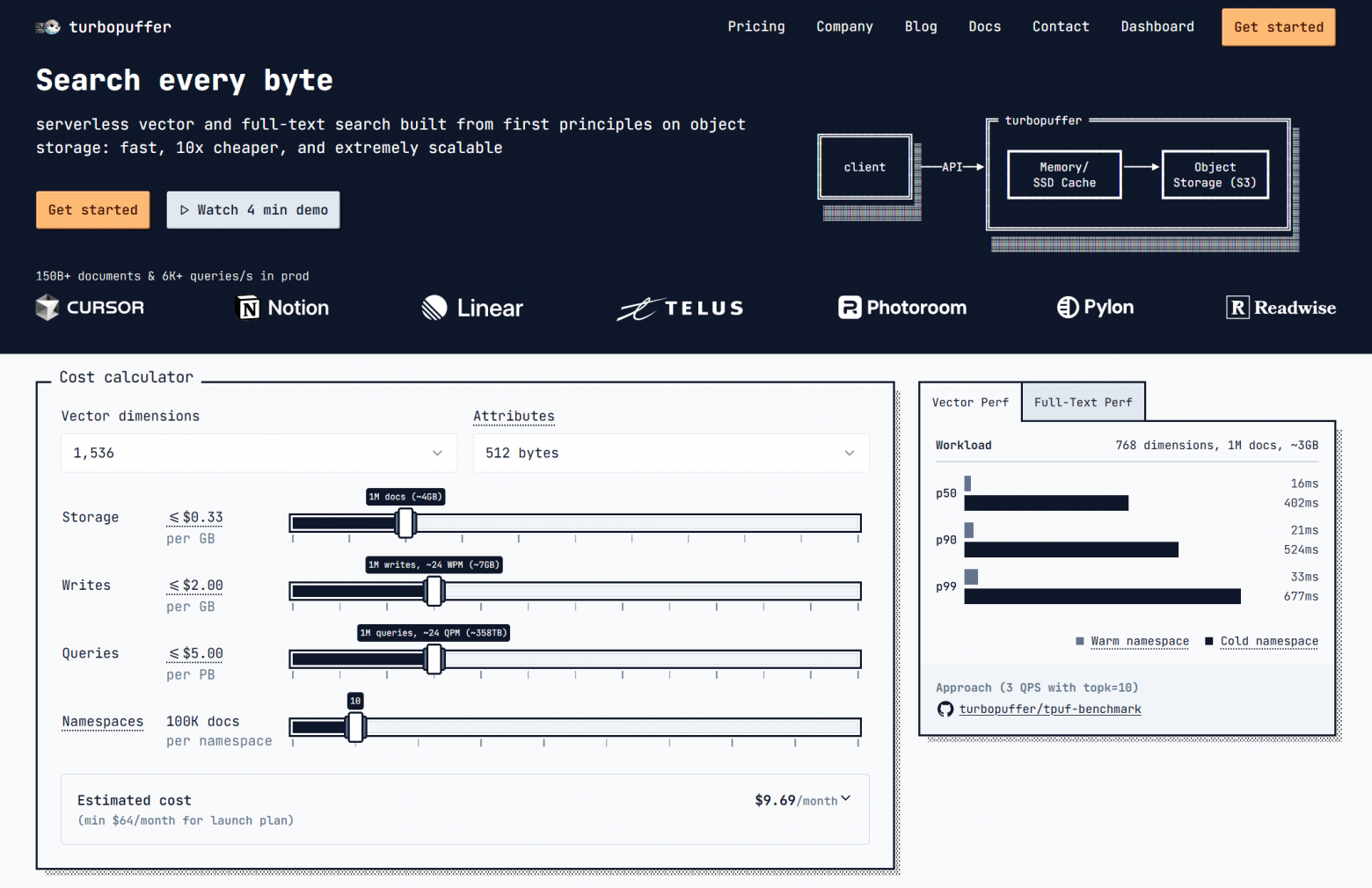Screen dimensions: 1372x888
Task: Open the Company menu item
Action: [x=844, y=26]
